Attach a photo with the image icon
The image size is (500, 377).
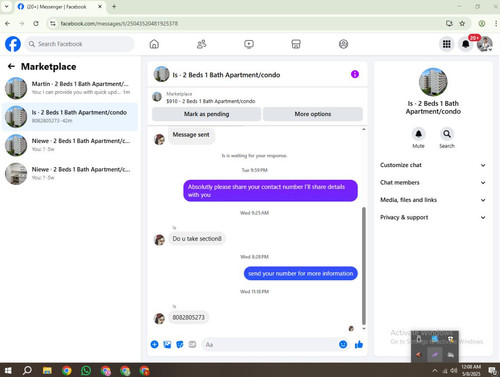click(167, 344)
